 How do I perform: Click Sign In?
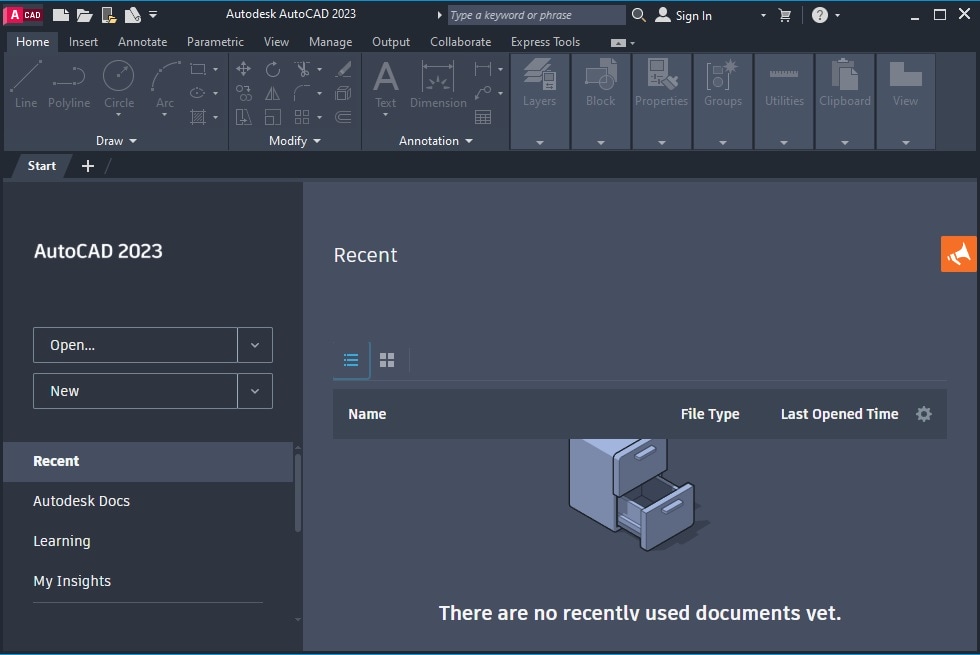point(683,16)
